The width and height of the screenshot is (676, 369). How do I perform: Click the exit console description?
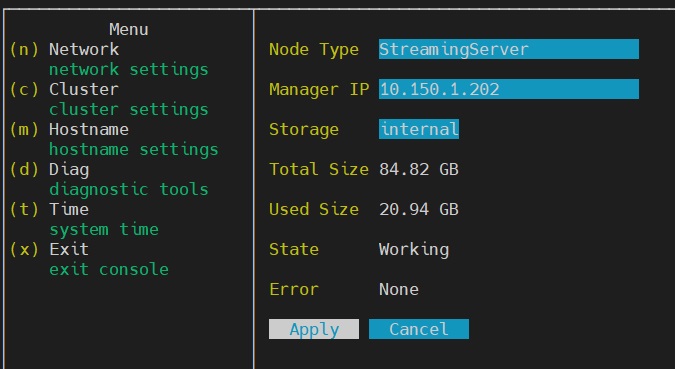[x=109, y=269]
